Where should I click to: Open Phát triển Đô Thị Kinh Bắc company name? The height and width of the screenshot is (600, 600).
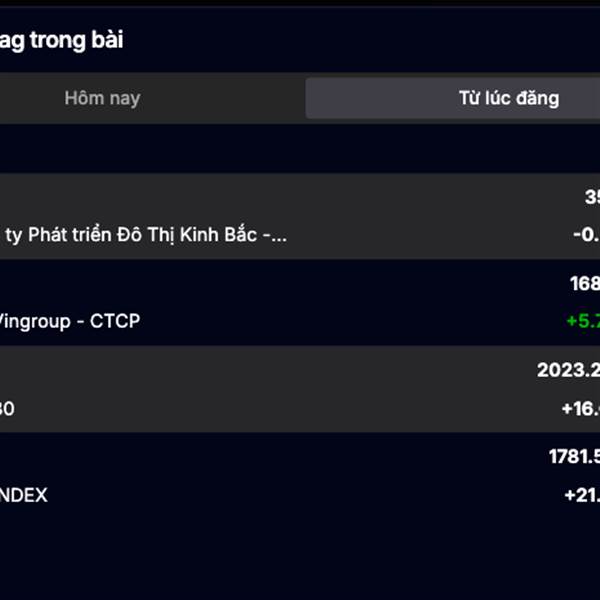click(x=146, y=236)
